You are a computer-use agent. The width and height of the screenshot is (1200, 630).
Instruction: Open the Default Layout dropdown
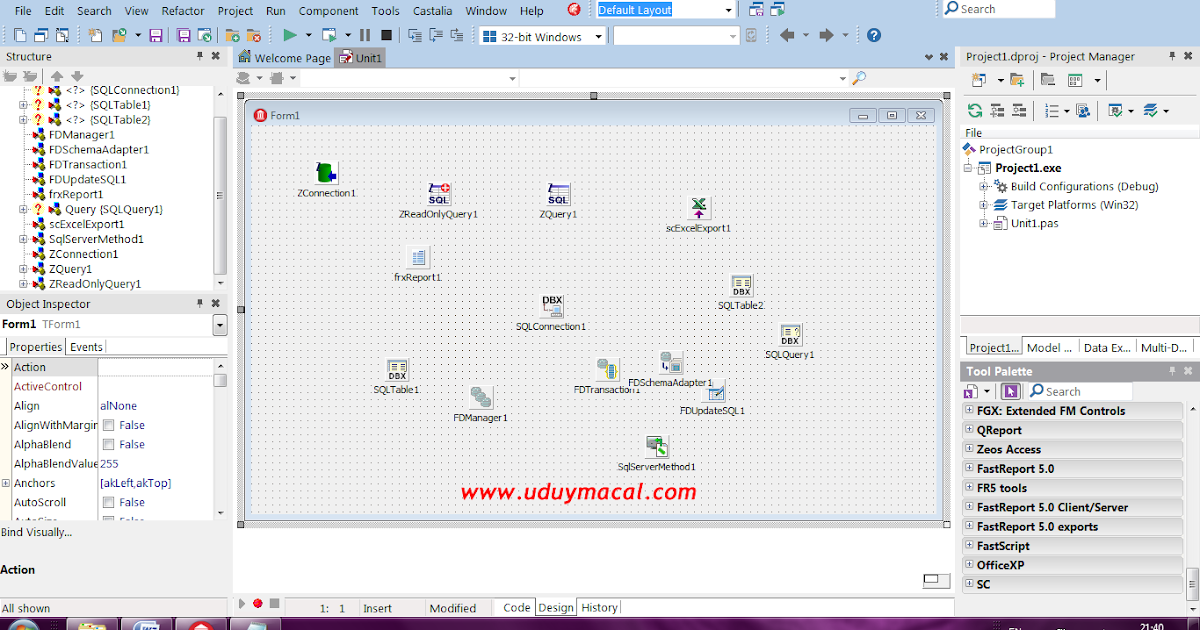coord(728,10)
